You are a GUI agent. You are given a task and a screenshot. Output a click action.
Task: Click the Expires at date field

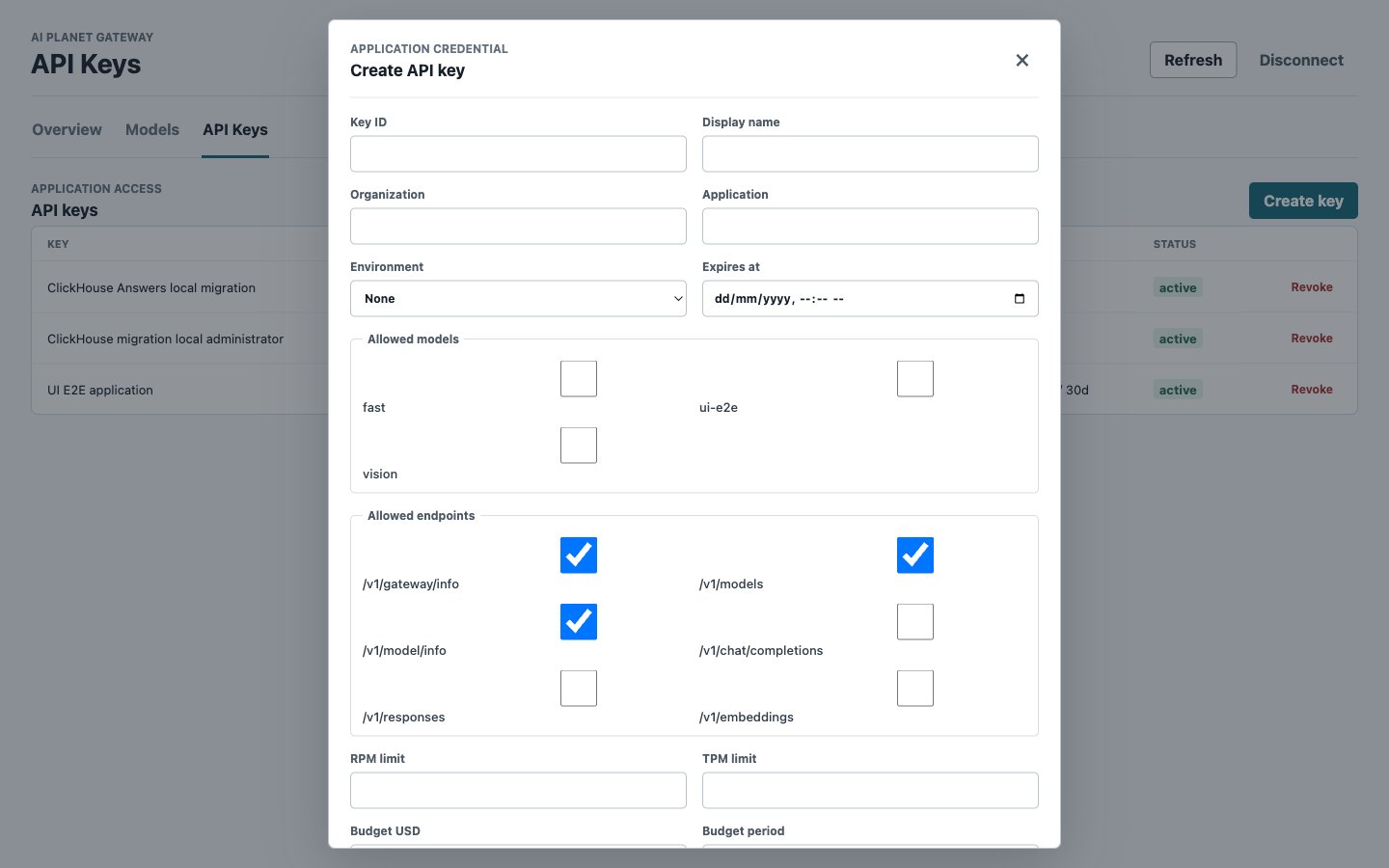click(x=870, y=299)
